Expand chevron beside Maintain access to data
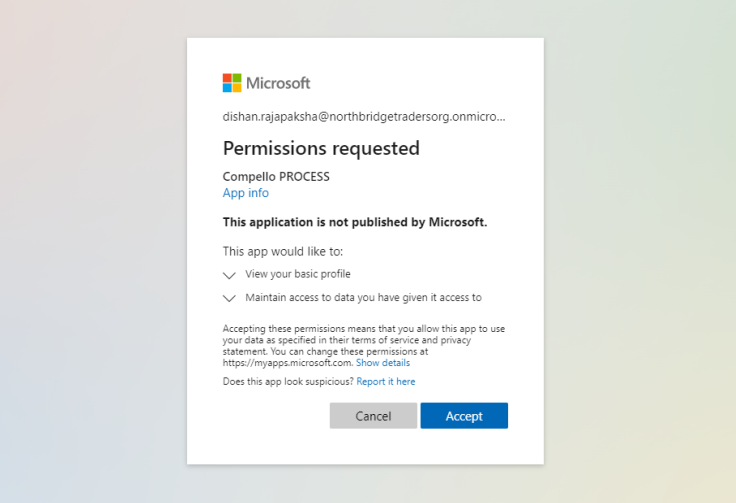 (x=229, y=298)
